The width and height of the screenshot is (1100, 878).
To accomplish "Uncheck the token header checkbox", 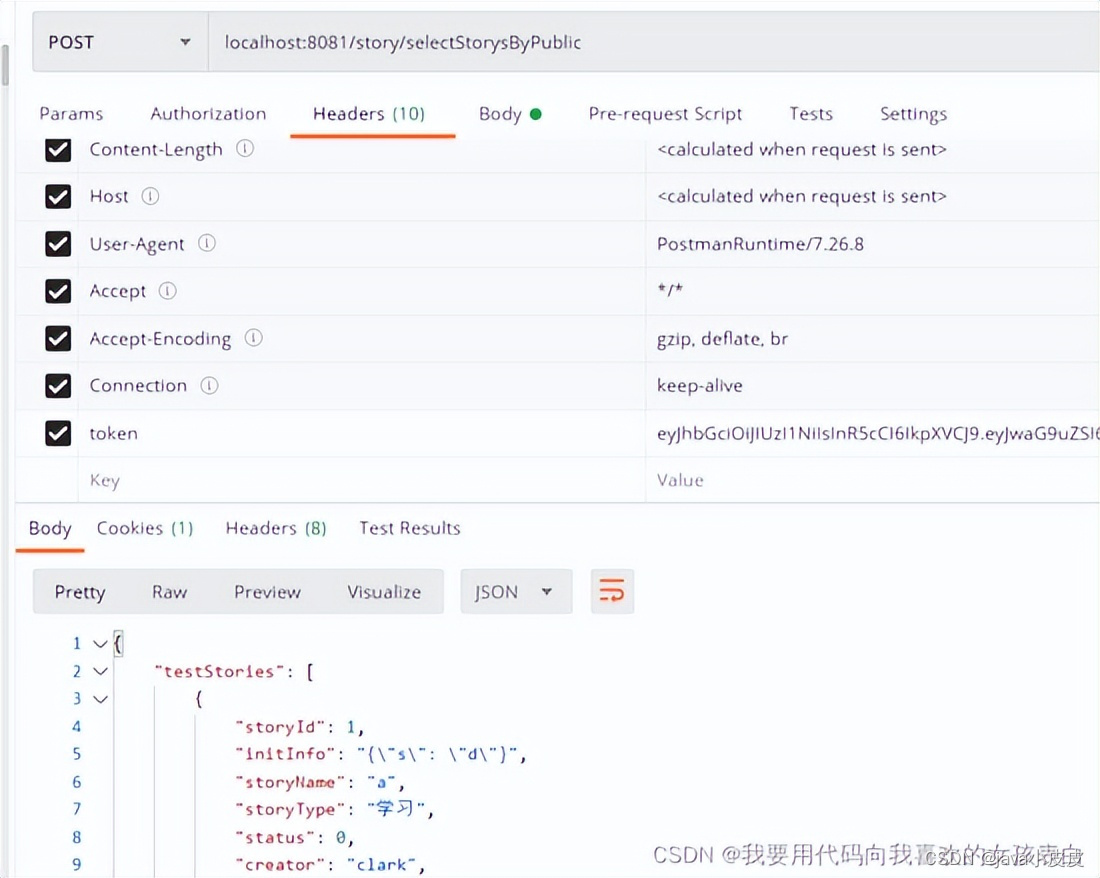I will (x=58, y=433).
